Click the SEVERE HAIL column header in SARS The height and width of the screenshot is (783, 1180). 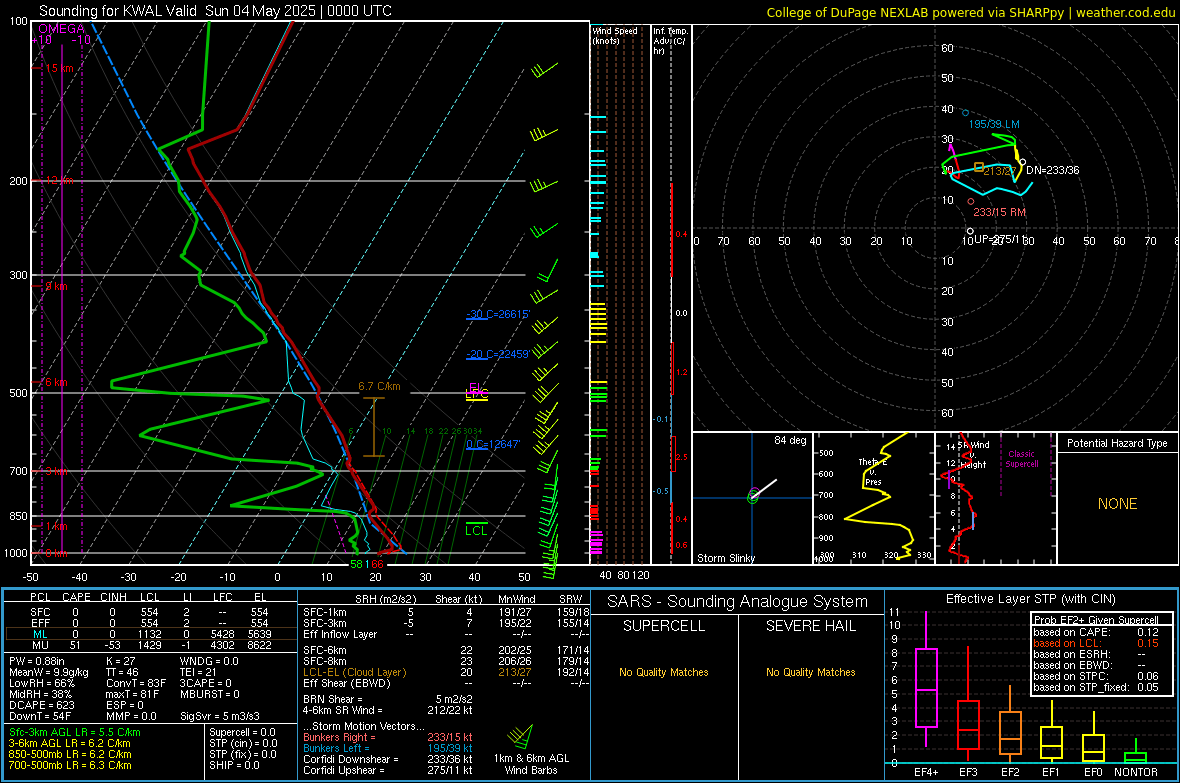[x=810, y=626]
